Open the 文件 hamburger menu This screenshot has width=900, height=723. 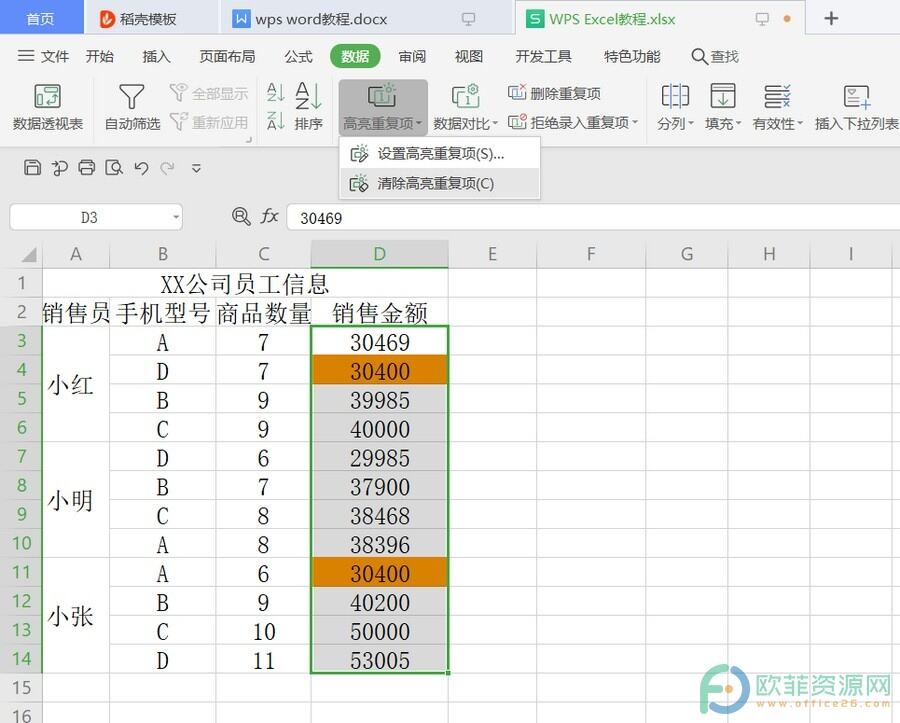point(43,56)
